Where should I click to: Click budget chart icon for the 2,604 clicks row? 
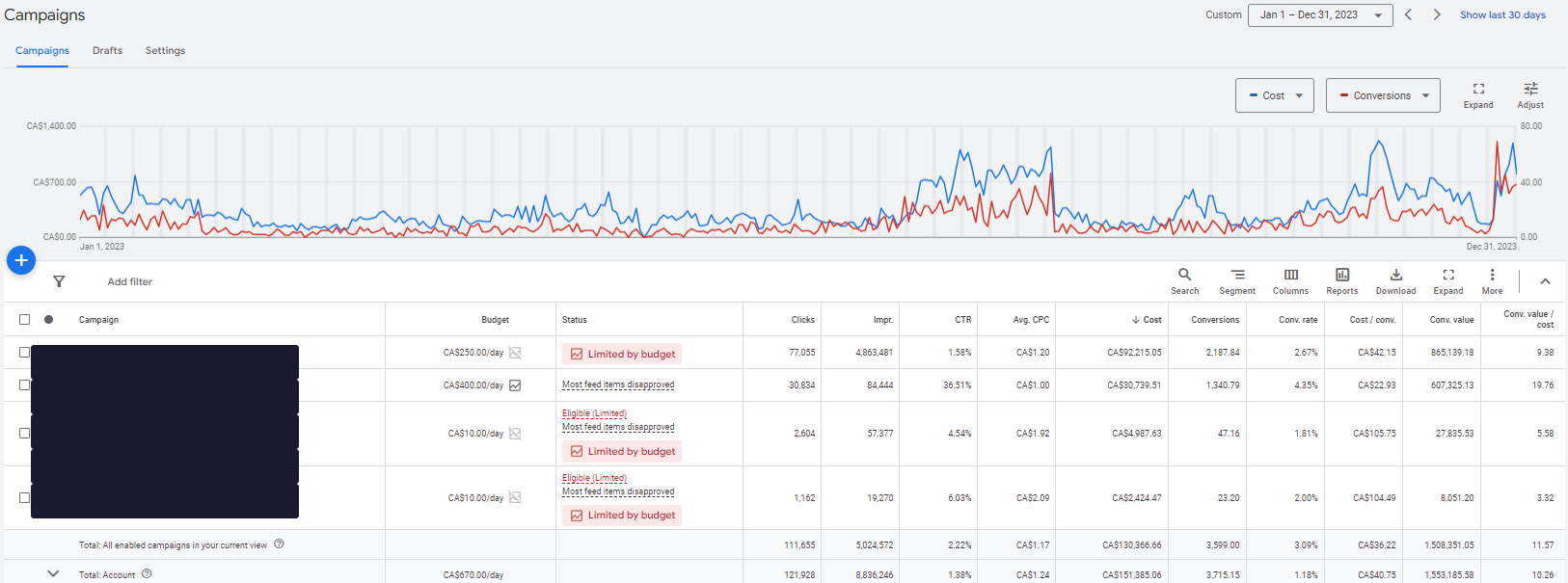(x=515, y=434)
